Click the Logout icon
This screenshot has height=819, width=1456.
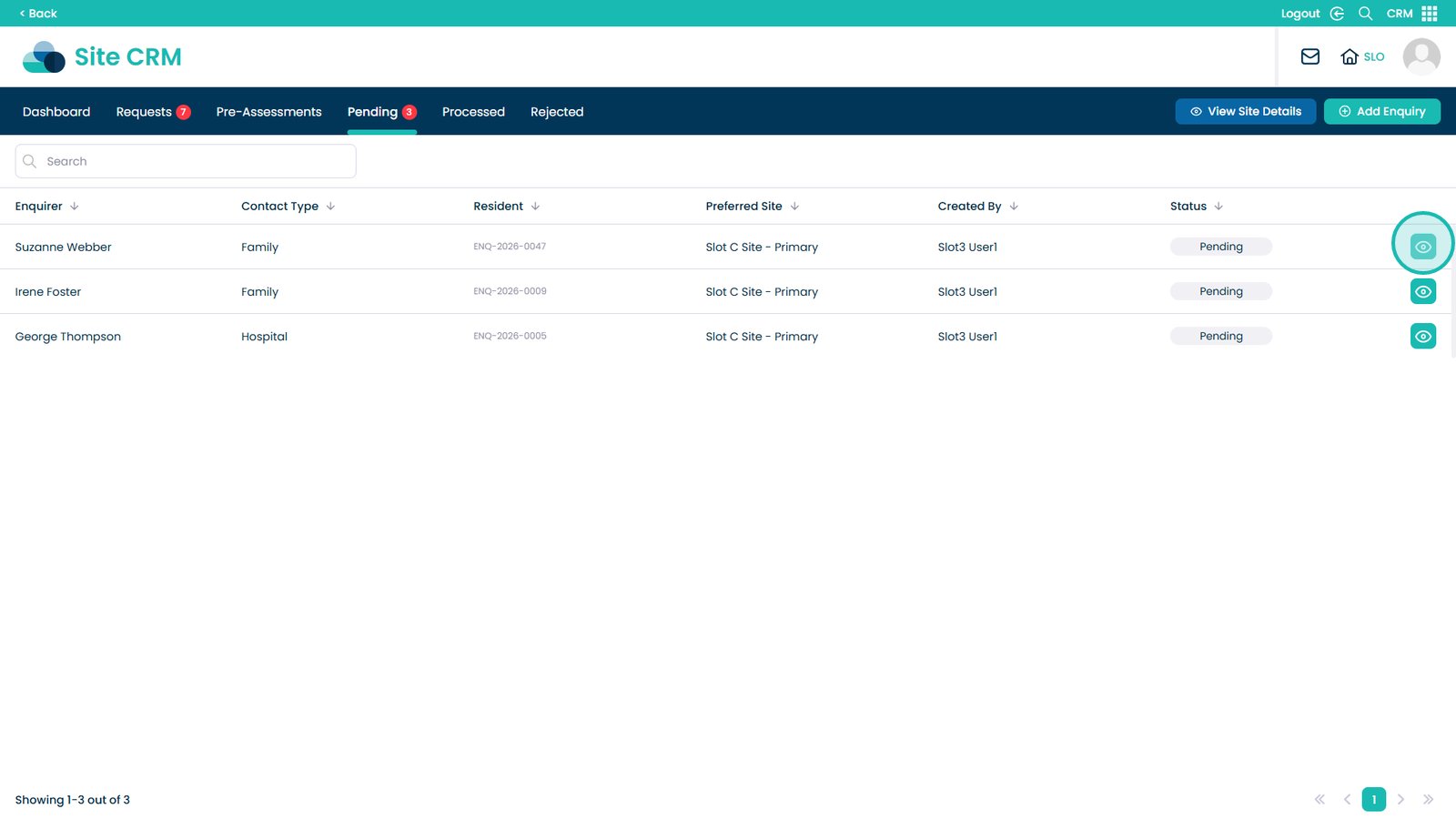click(1337, 14)
